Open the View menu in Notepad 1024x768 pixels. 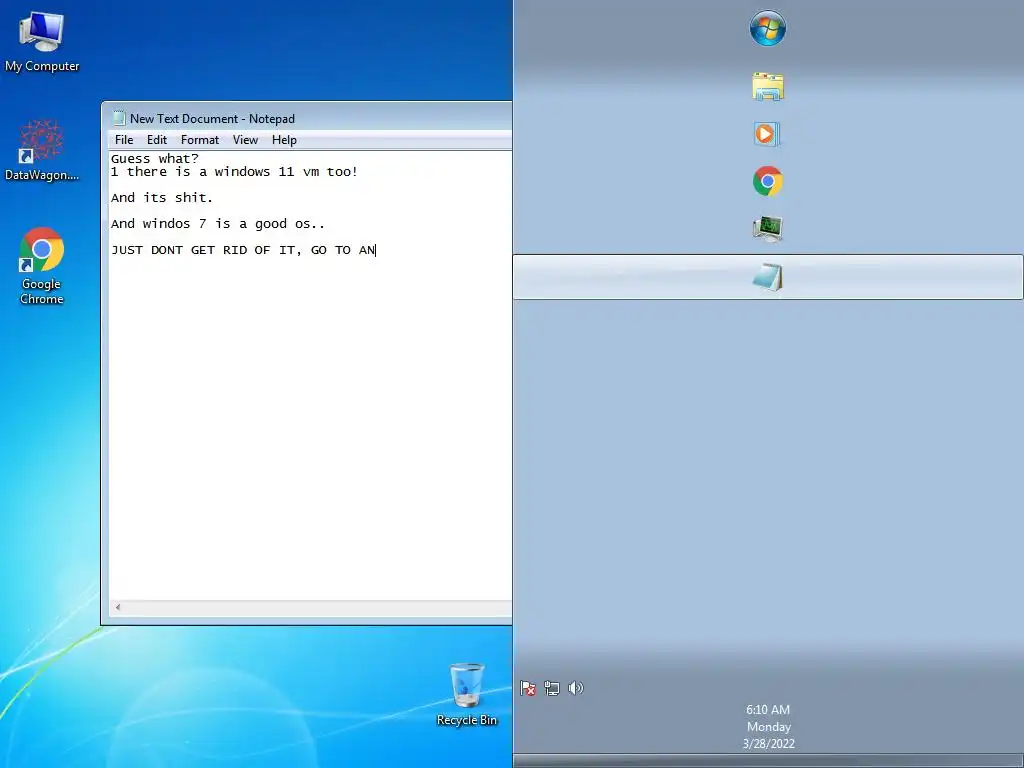click(246, 140)
